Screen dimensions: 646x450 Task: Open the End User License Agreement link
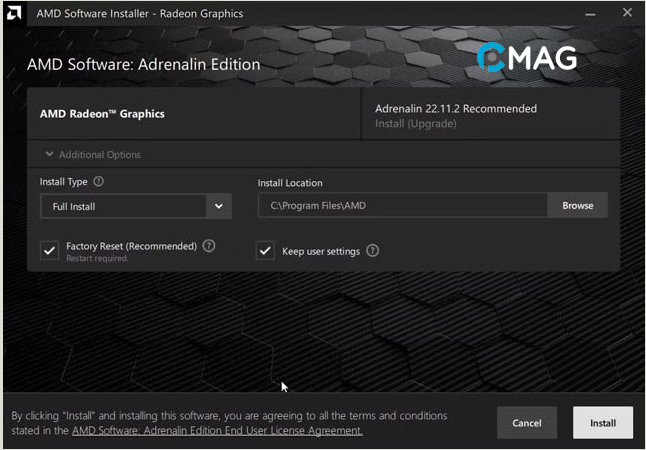point(217,430)
